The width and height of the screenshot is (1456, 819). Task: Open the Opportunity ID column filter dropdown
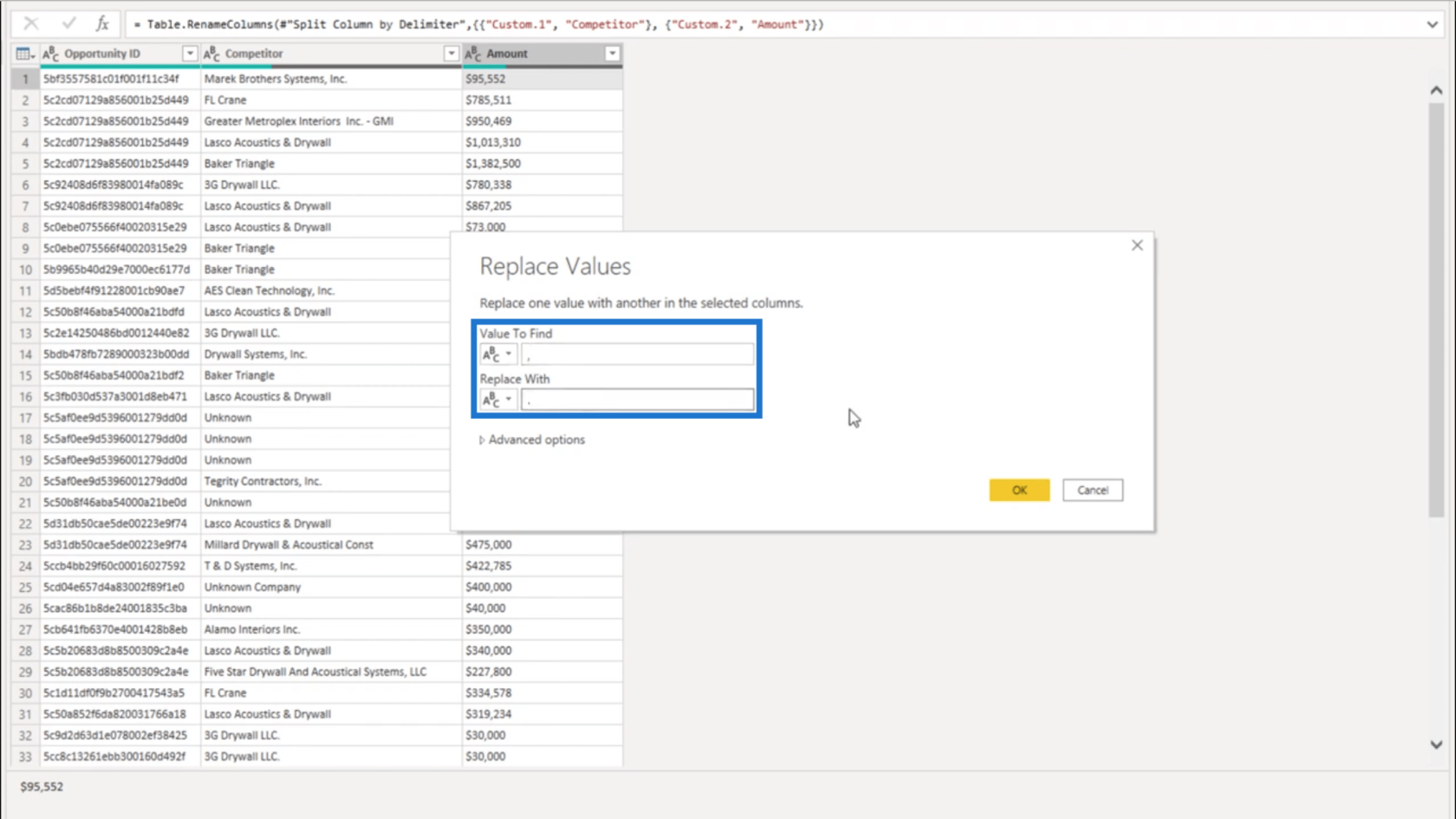click(x=190, y=54)
